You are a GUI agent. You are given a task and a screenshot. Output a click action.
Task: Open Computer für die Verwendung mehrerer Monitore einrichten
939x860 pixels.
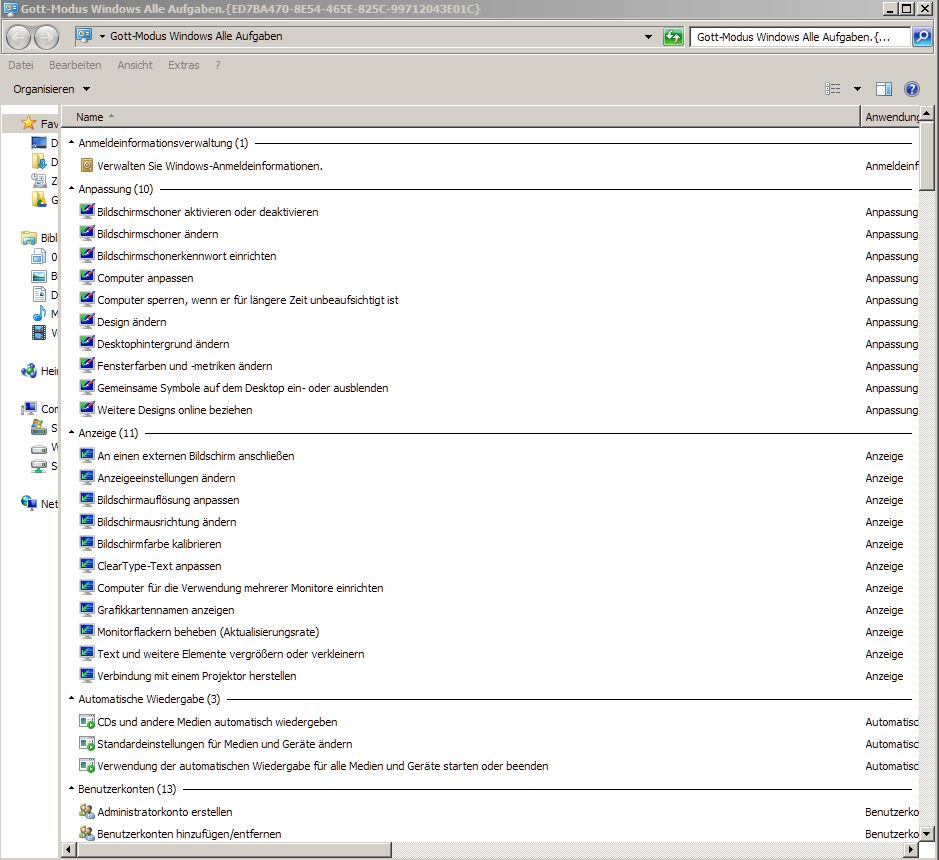coord(240,588)
